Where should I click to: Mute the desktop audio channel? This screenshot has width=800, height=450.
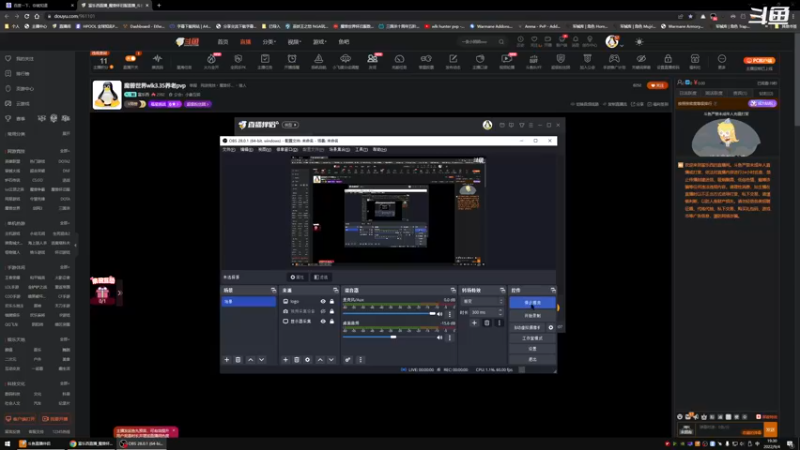440,338
